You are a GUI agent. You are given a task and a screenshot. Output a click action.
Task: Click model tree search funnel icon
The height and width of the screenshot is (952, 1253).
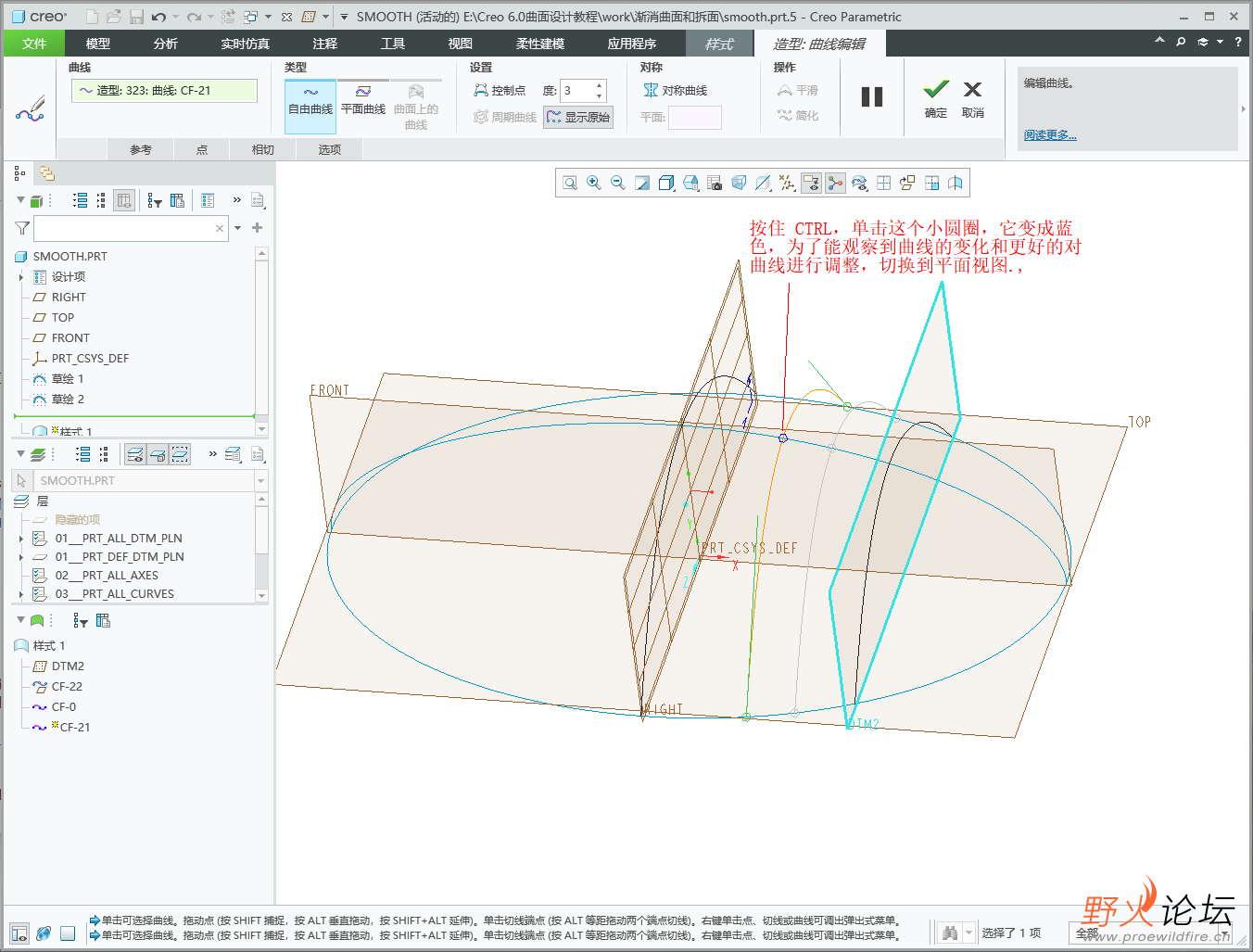coord(22,228)
